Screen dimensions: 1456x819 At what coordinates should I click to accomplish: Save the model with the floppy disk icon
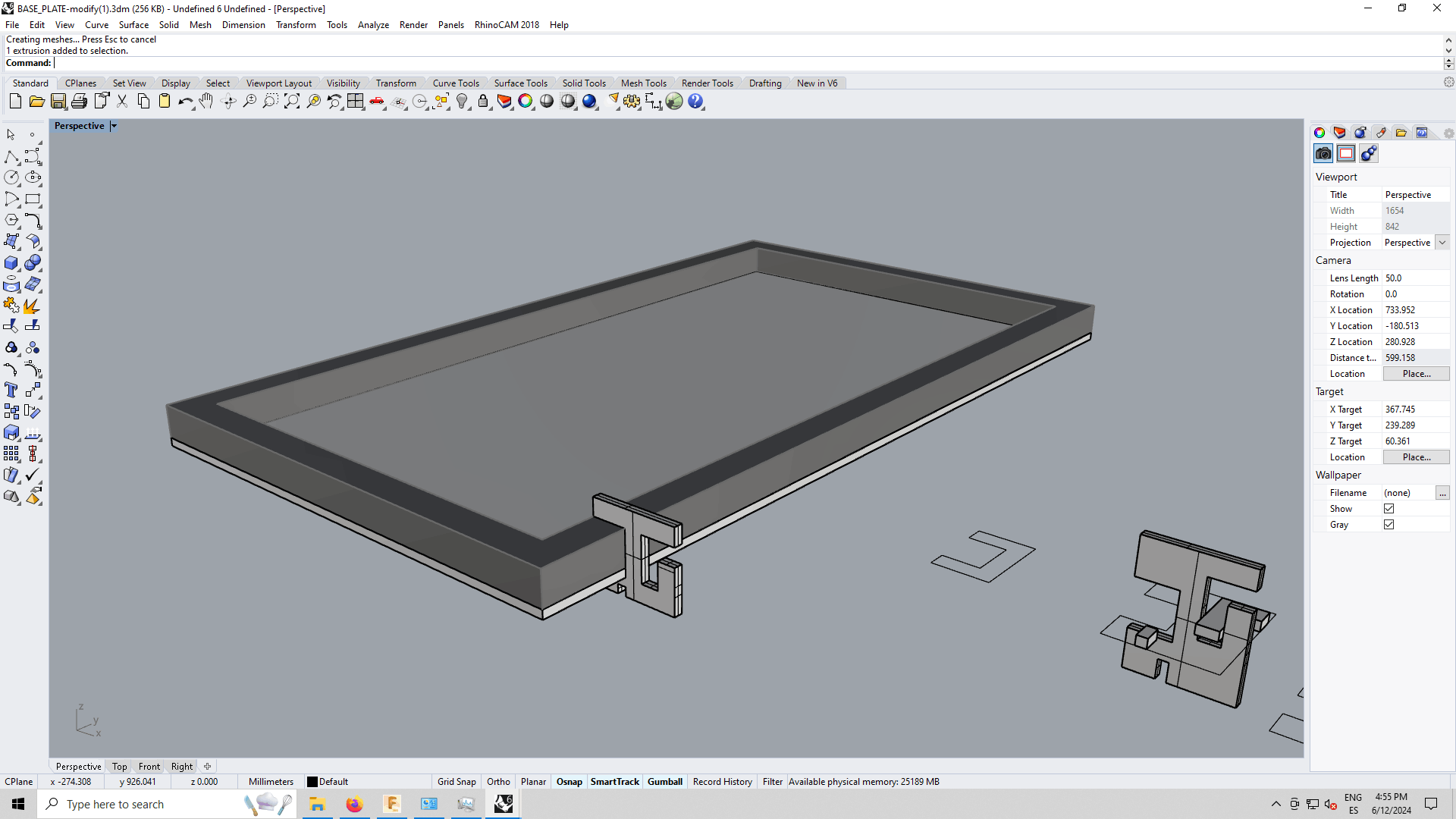[58, 102]
